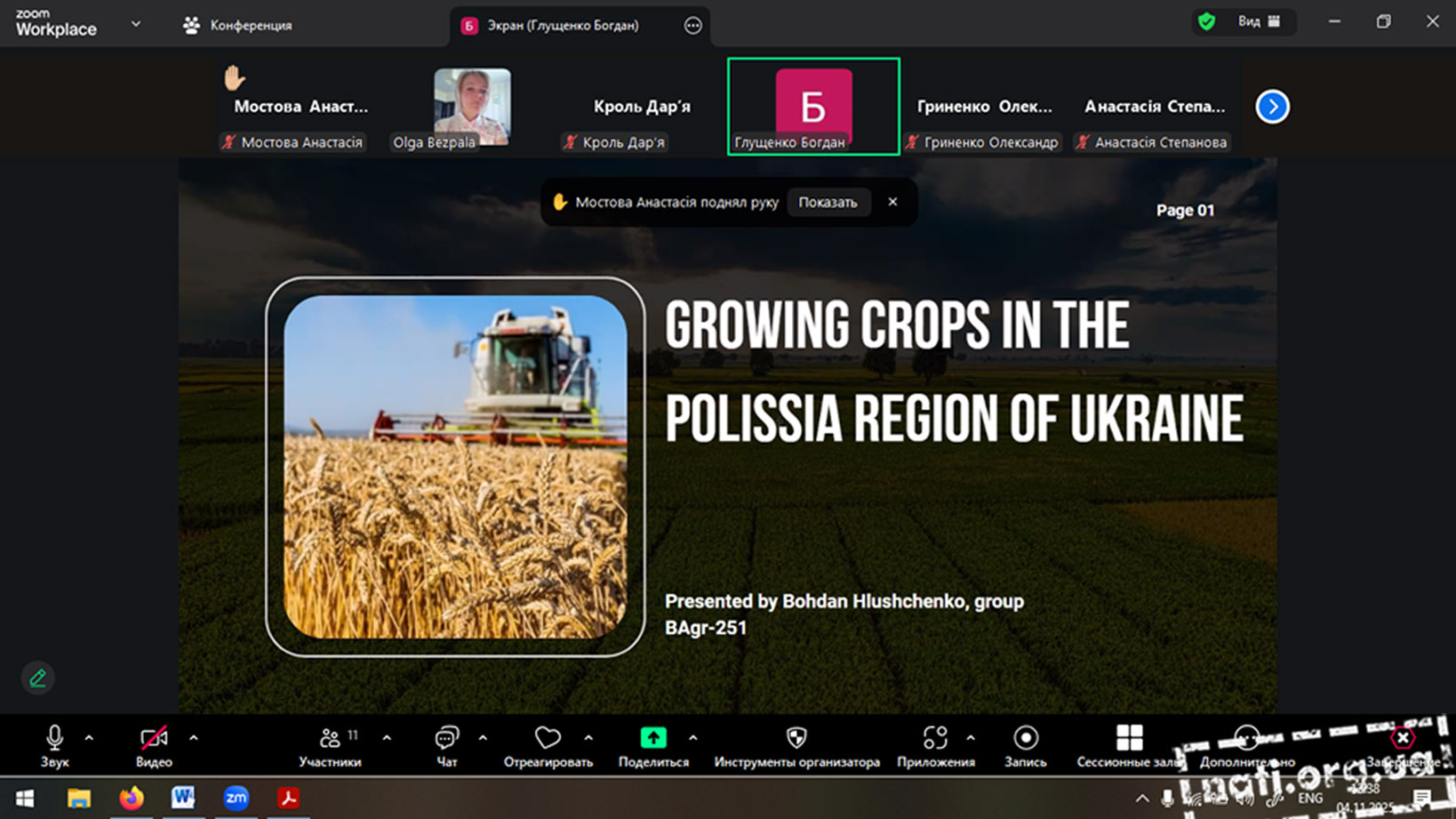The width and height of the screenshot is (1456, 819).
Task: Open the Chat panel
Action: point(446,739)
